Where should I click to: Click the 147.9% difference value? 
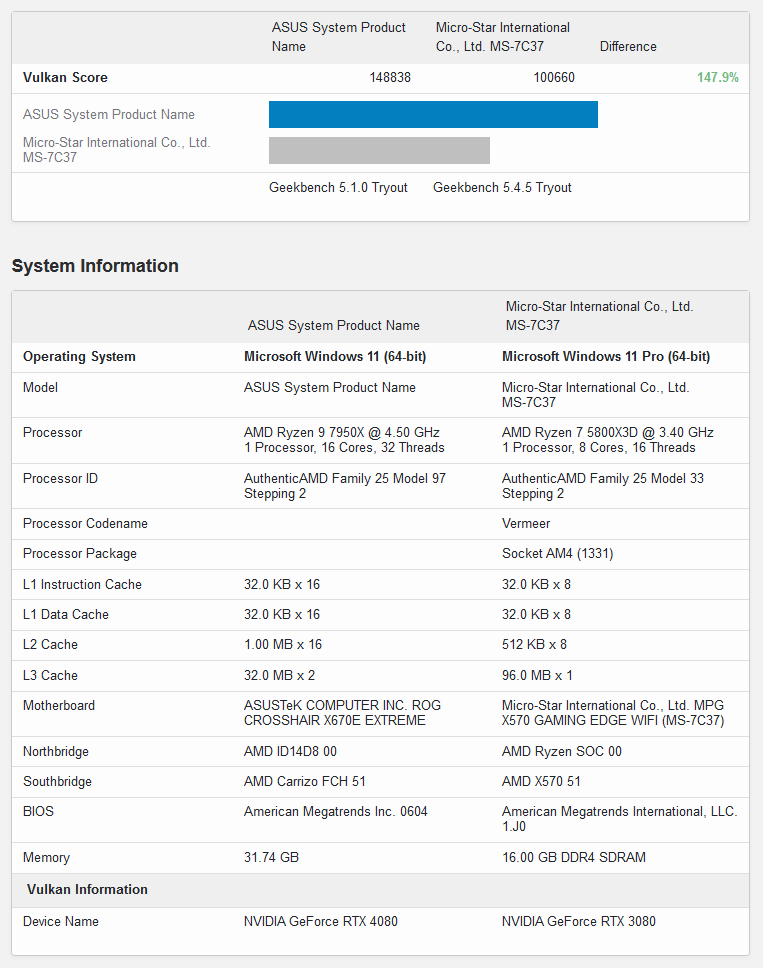[717, 77]
